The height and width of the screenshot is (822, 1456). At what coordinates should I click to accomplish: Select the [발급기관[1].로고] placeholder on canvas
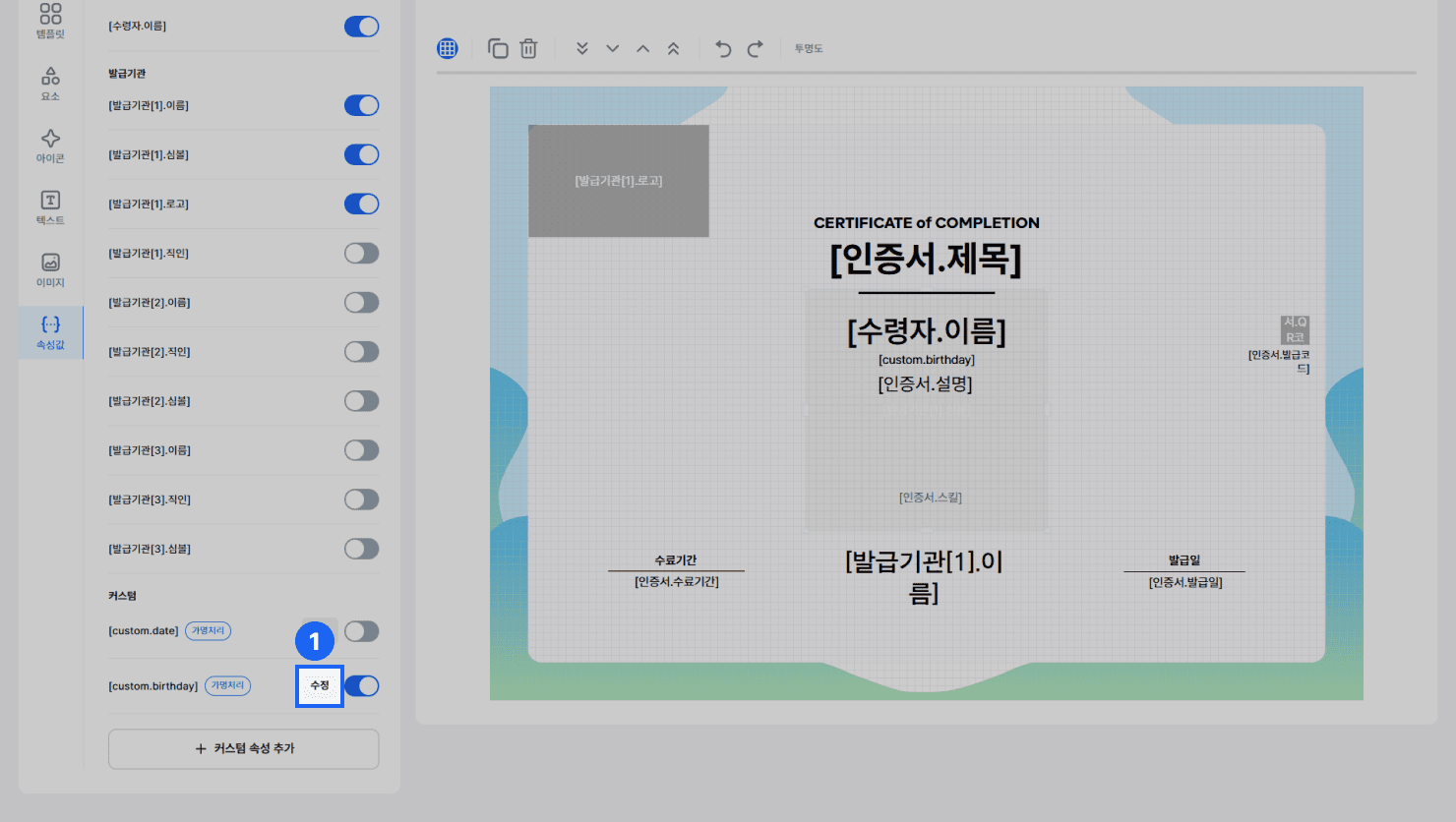point(619,181)
